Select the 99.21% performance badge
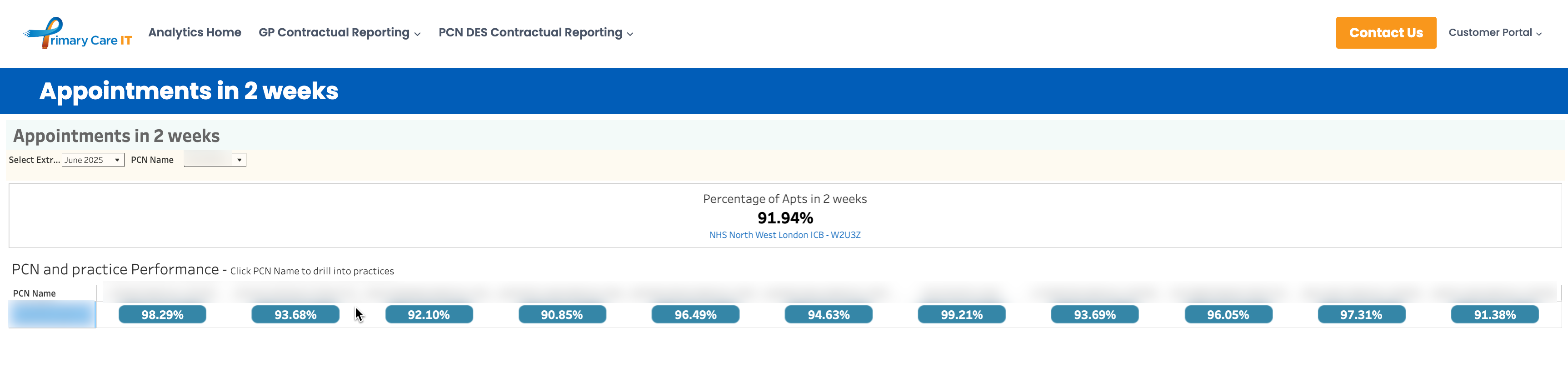1568x384 pixels. click(x=961, y=314)
